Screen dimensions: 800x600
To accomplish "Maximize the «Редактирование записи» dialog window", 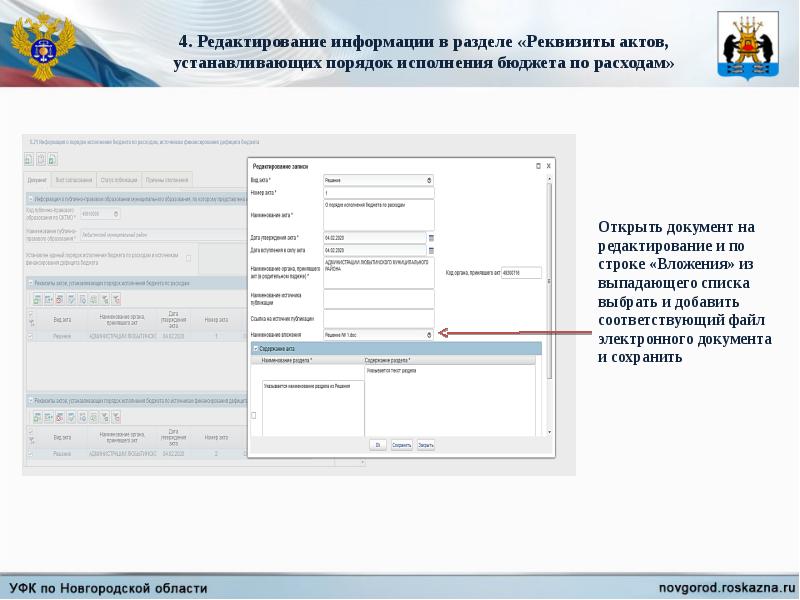I will point(538,165).
